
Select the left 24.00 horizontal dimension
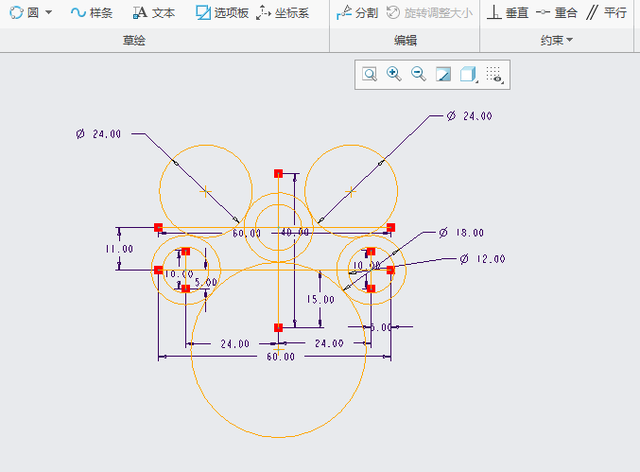pyautogui.click(x=235, y=344)
